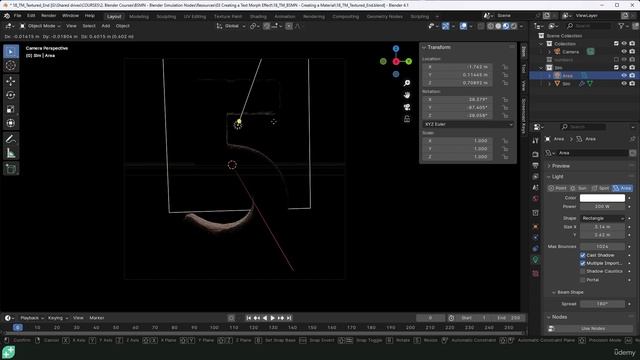The height and width of the screenshot is (360, 640).
Task: Open the outliner filter funnel
Action: 621,26
